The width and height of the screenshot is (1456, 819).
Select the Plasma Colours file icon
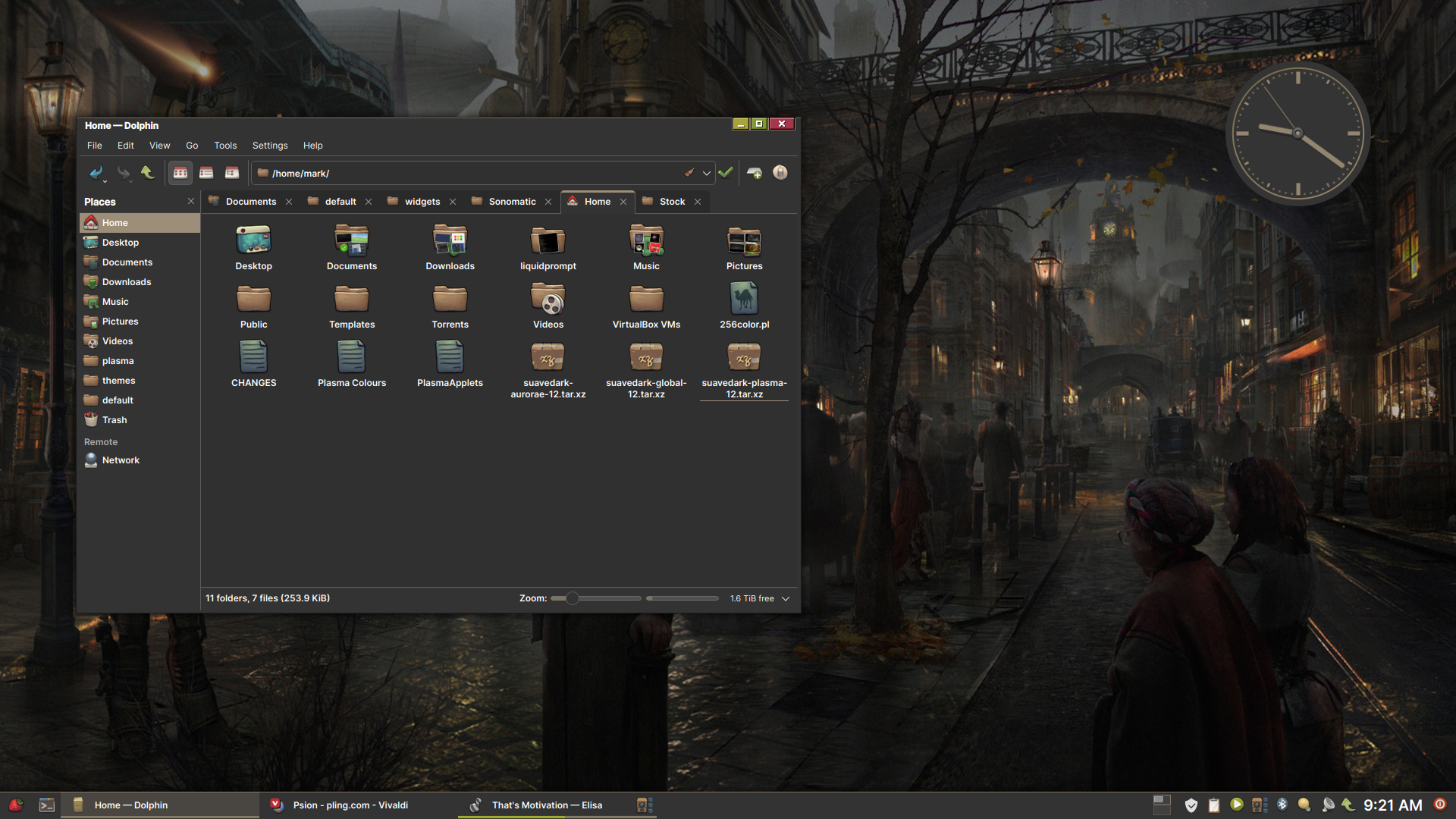click(x=352, y=356)
